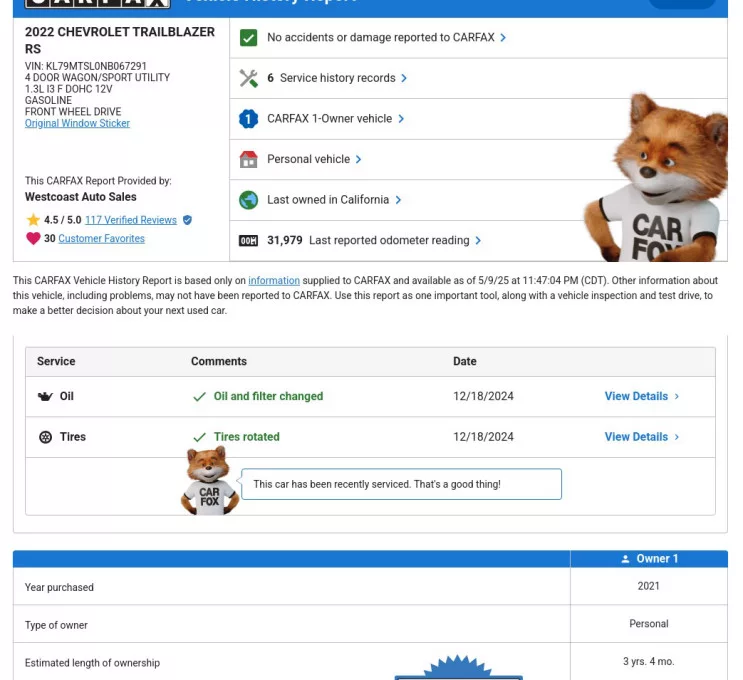This screenshot has width=743, height=680.
Task: View Details for the Oil service
Action: [641, 397]
